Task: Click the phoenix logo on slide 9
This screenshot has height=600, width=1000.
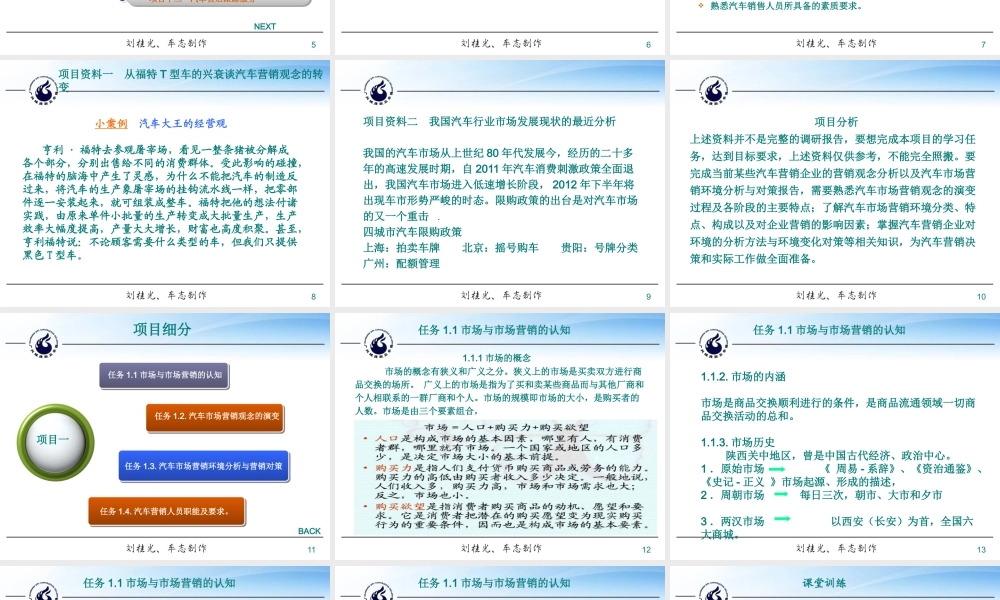Action: [378, 90]
